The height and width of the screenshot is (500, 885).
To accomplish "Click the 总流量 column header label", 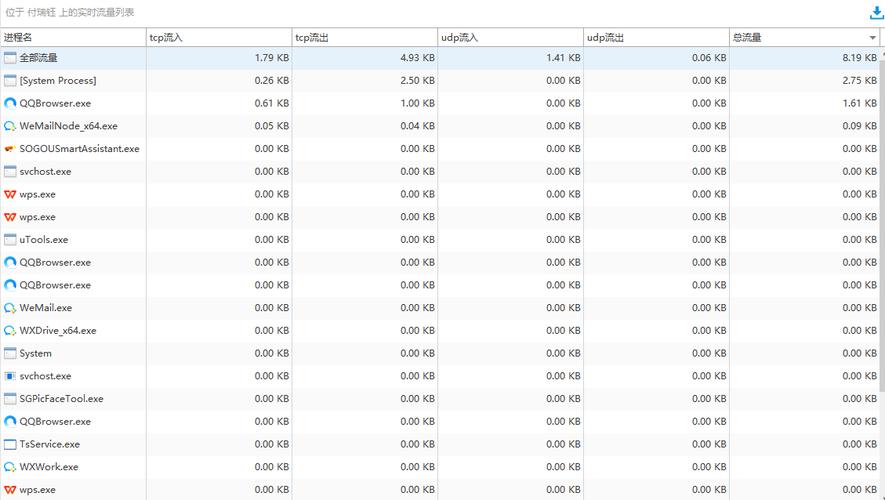I will (747, 38).
